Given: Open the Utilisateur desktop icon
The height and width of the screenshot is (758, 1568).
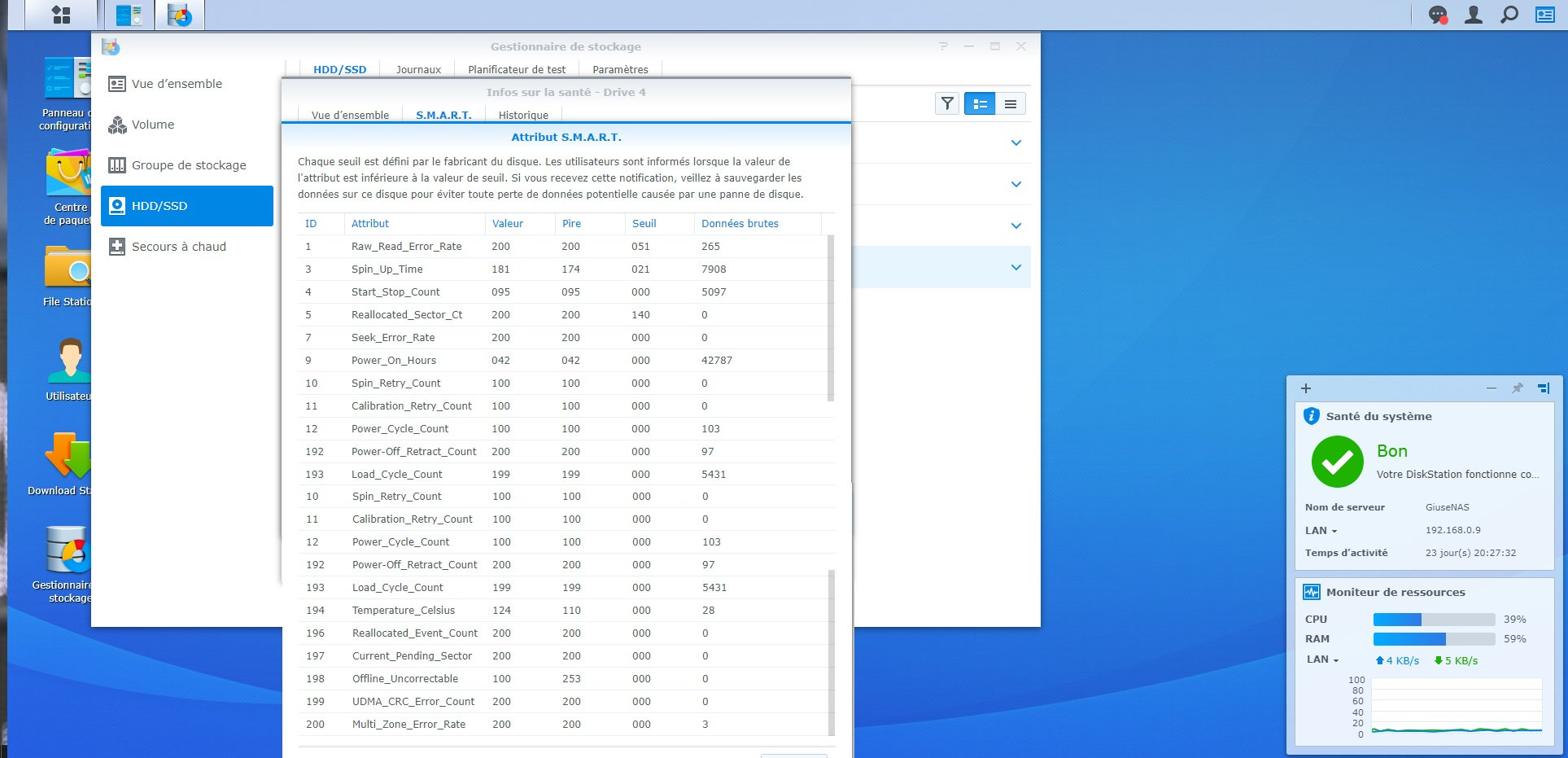Looking at the screenshot, I should 69,370.
